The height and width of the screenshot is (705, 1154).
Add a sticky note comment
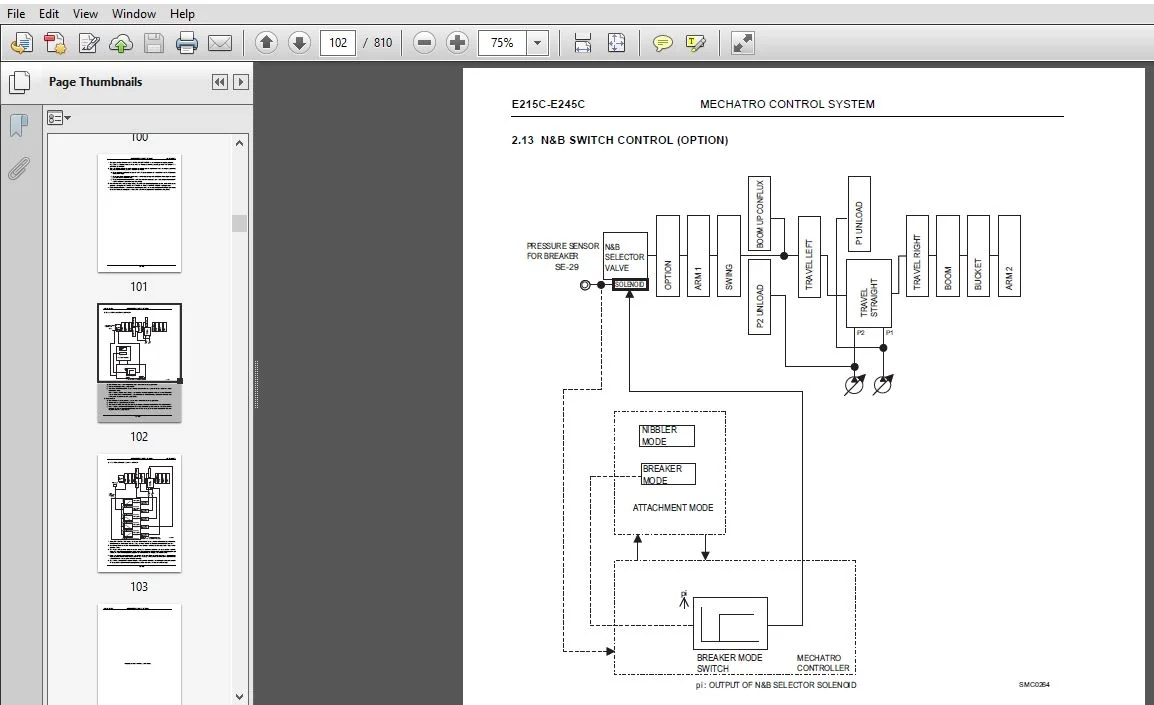point(662,43)
